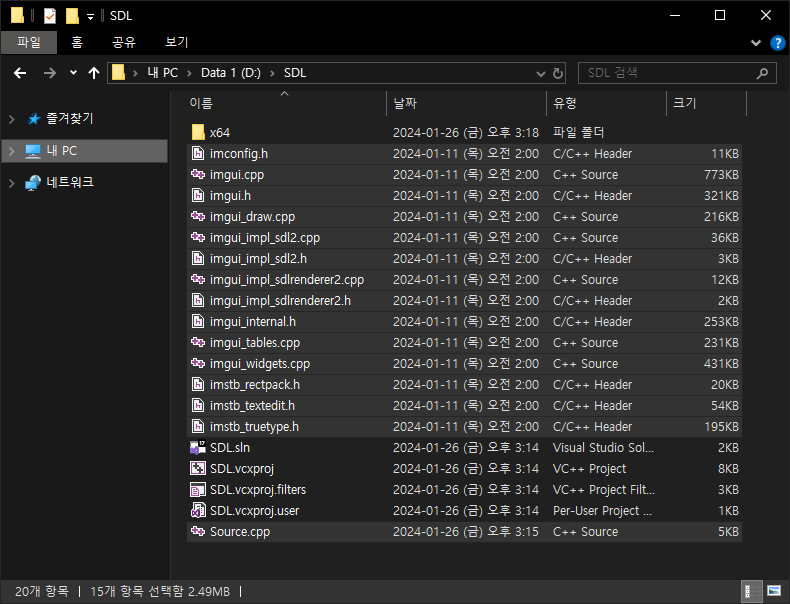
Task: Click the imgui_draw.cpp file icon
Action: [x=198, y=216]
